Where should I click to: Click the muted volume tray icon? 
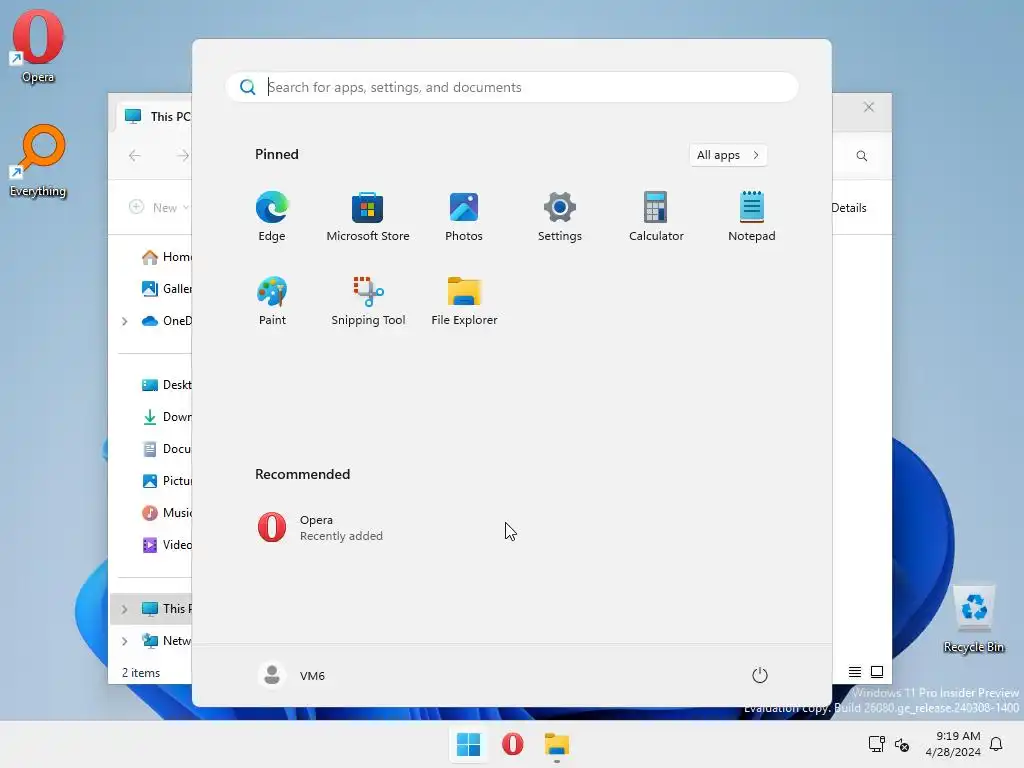tap(902, 744)
